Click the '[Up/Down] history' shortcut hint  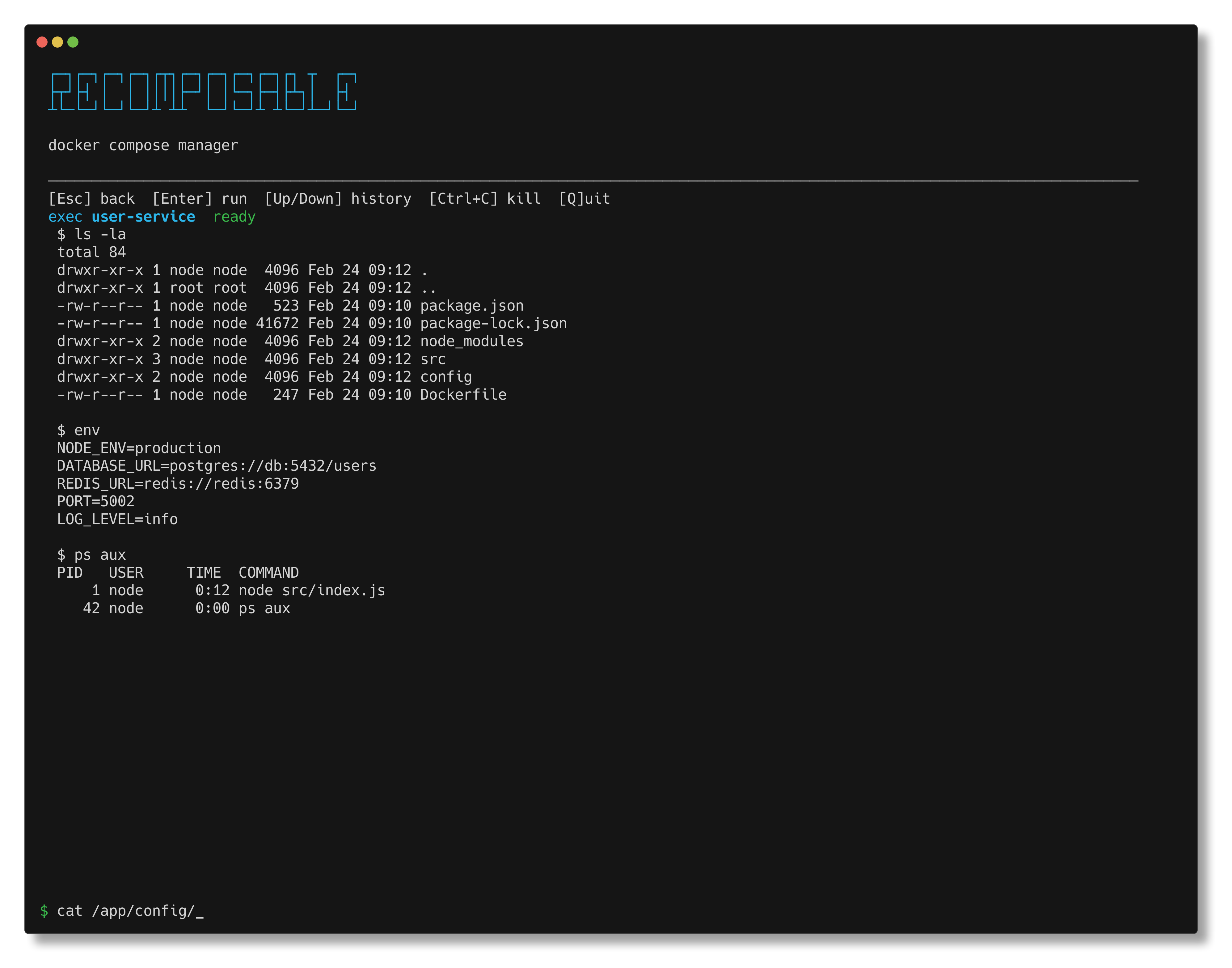pyautogui.click(x=338, y=199)
